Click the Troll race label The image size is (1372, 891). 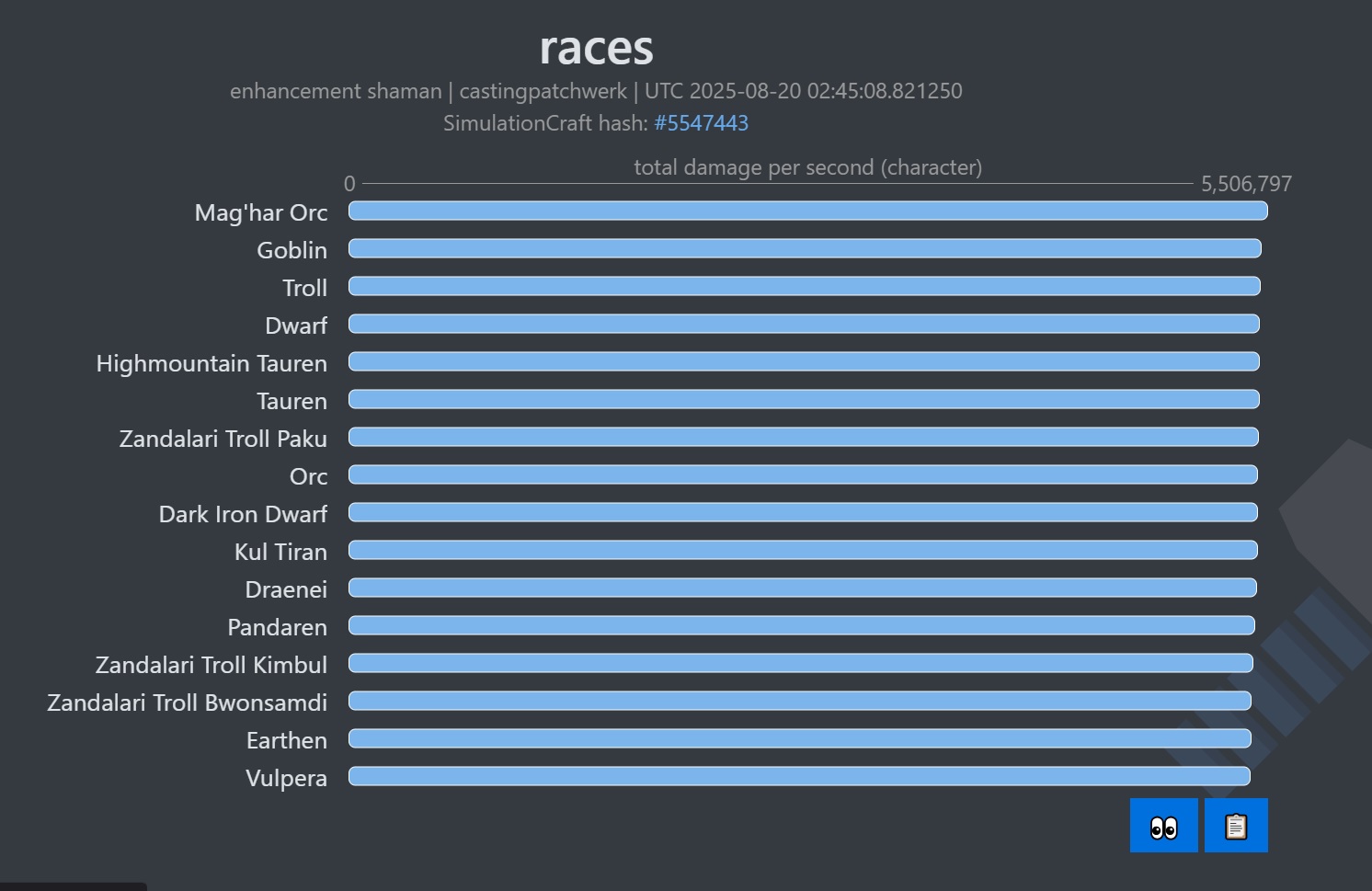tap(305, 288)
